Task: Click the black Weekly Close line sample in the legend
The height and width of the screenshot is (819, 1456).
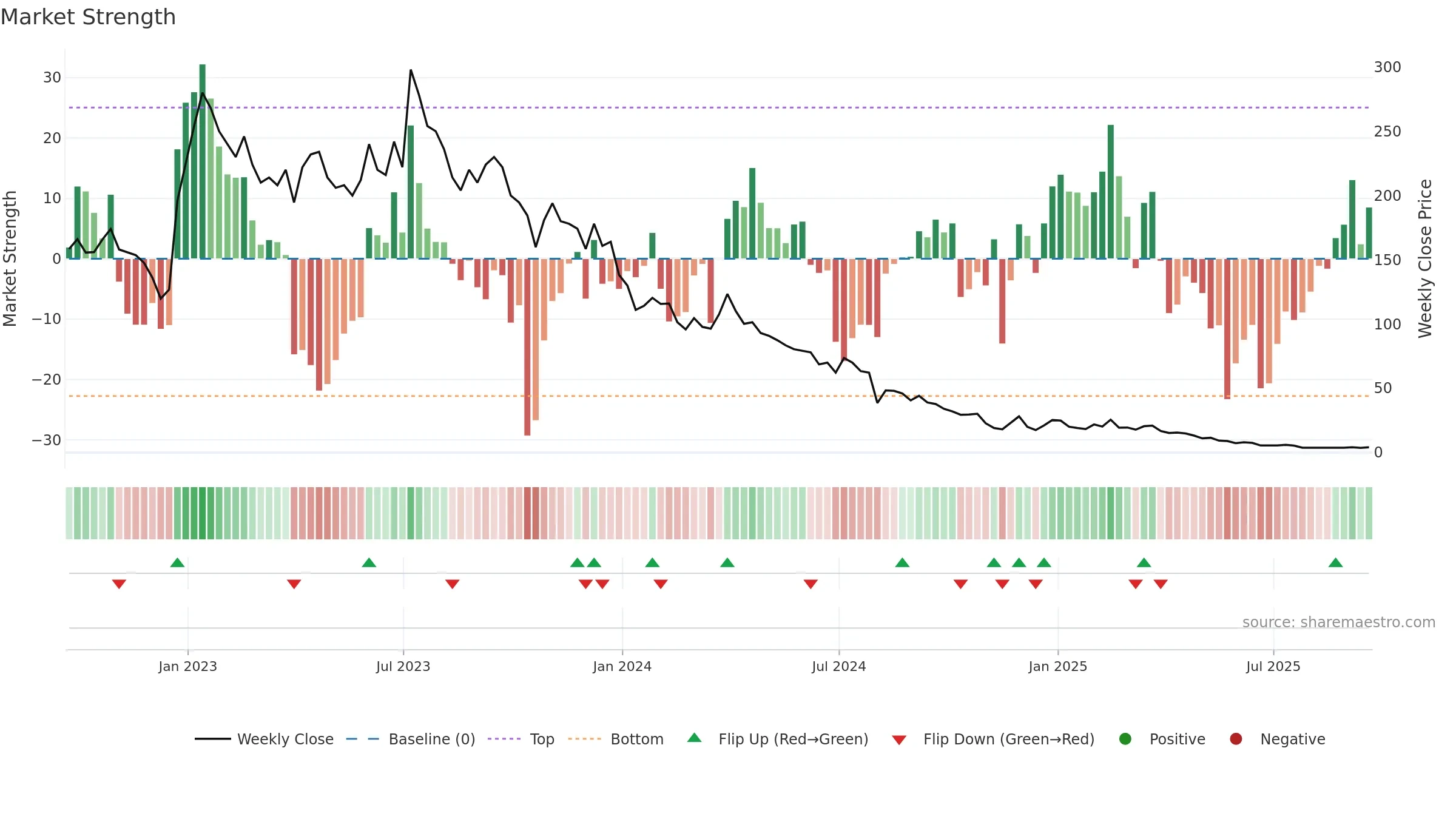Action: (212, 739)
